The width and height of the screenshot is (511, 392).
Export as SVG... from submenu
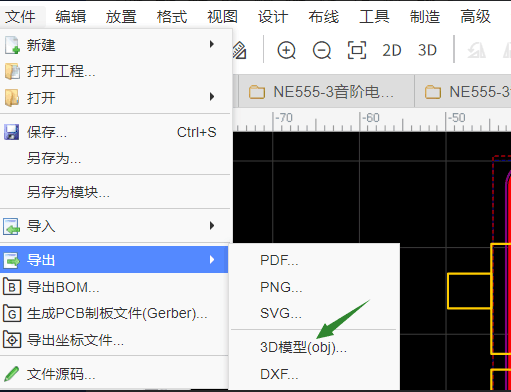tap(314, 313)
